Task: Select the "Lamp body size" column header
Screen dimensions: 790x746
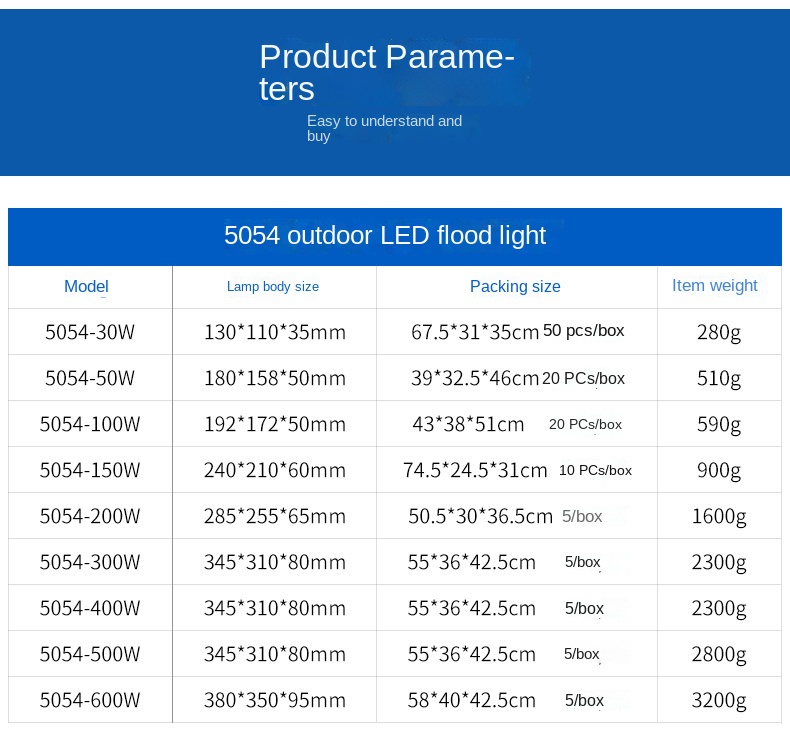Action: [x=273, y=287]
